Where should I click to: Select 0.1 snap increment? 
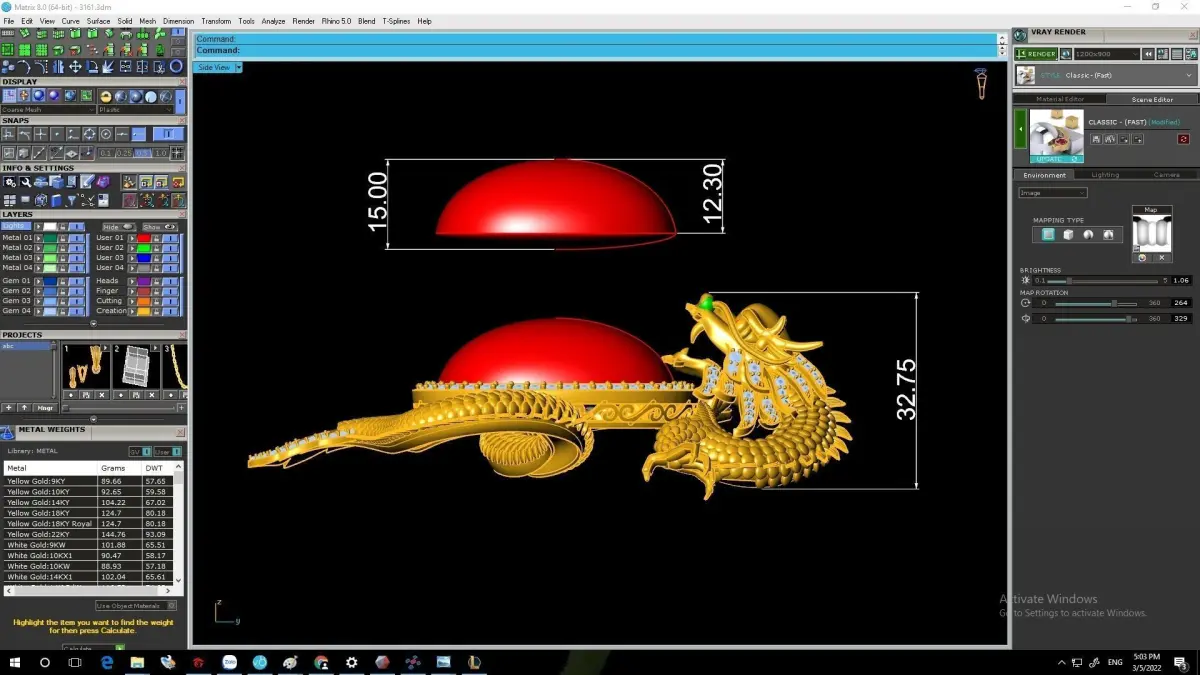click(x=106, y=153)
